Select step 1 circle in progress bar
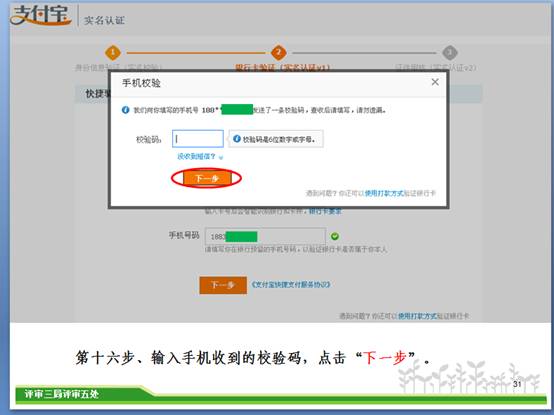 [x=113, y=53]
